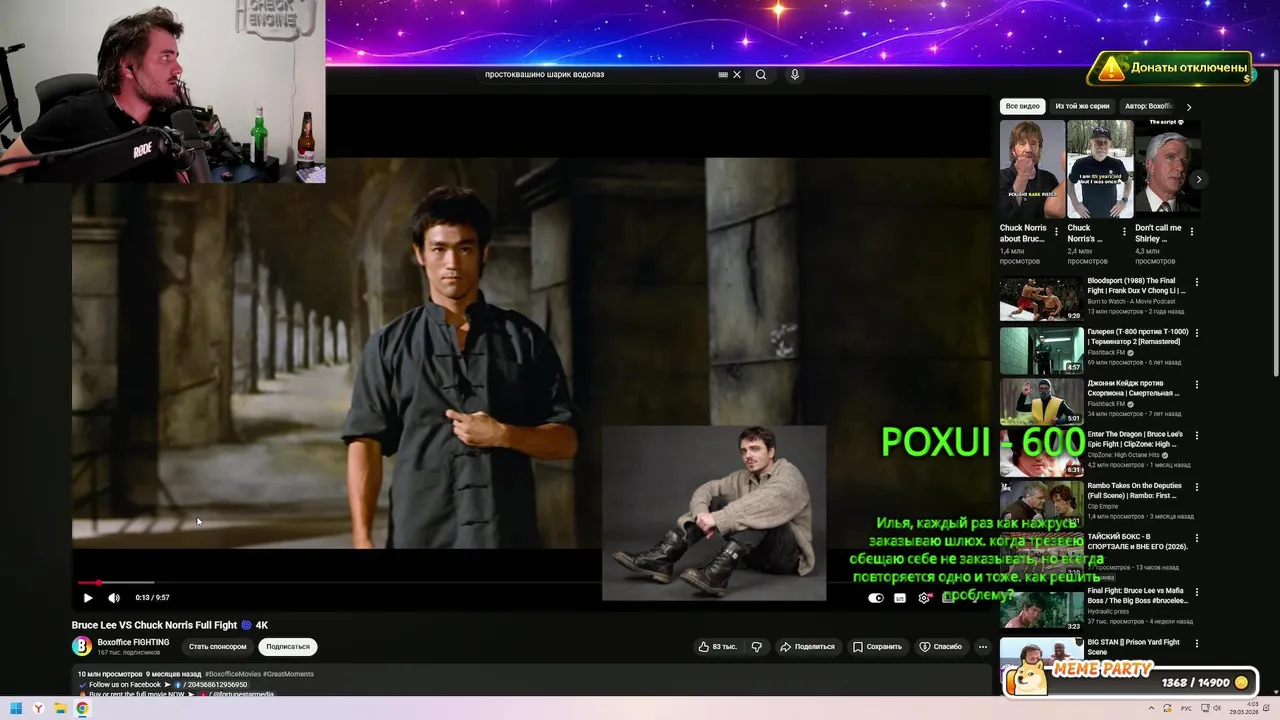The width and height of the screenshot is (1280, 720).
Task: Click the Стать спонсором button
Action: point(218,647)
